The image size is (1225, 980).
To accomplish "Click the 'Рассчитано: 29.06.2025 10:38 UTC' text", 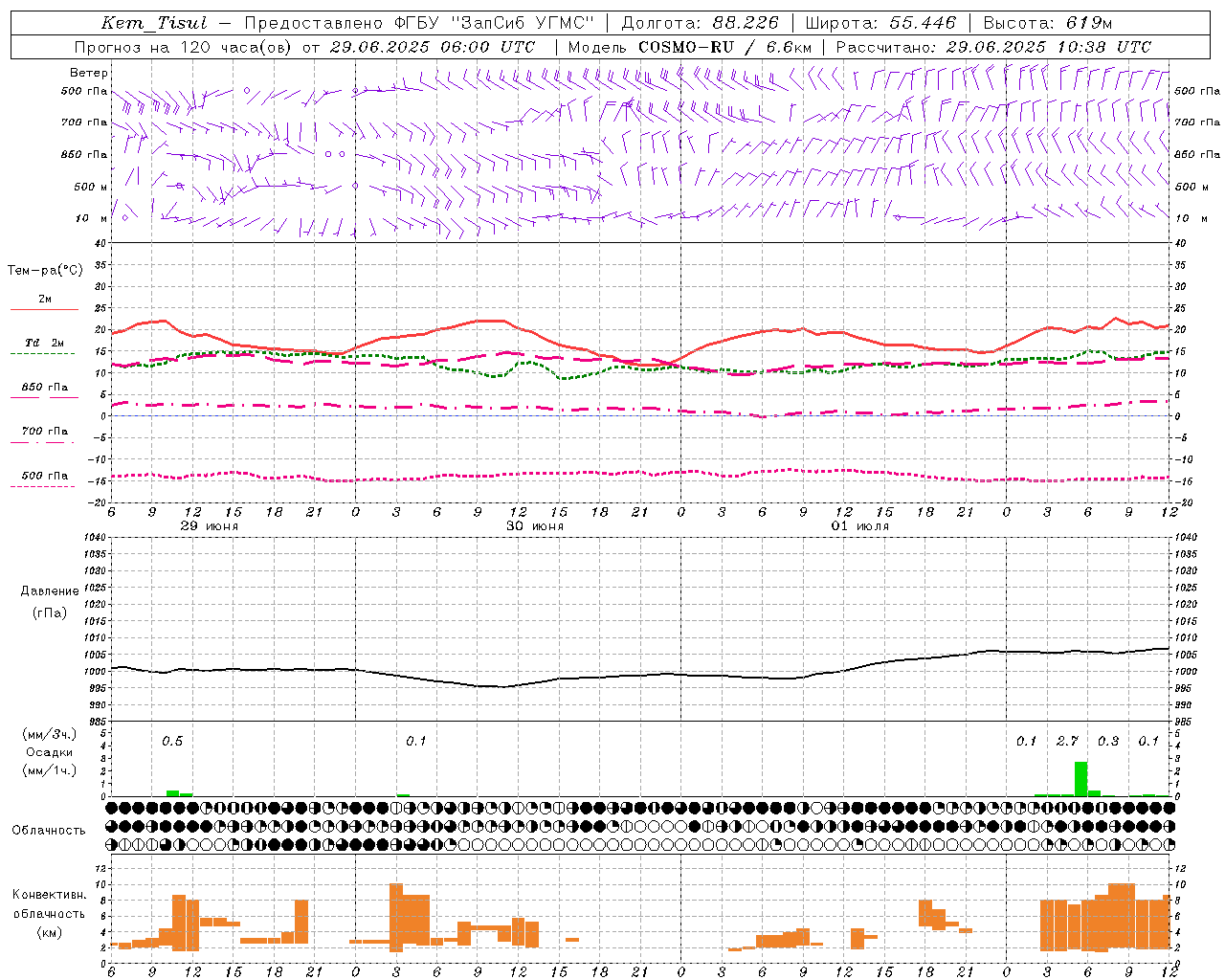I will [993, 47].
